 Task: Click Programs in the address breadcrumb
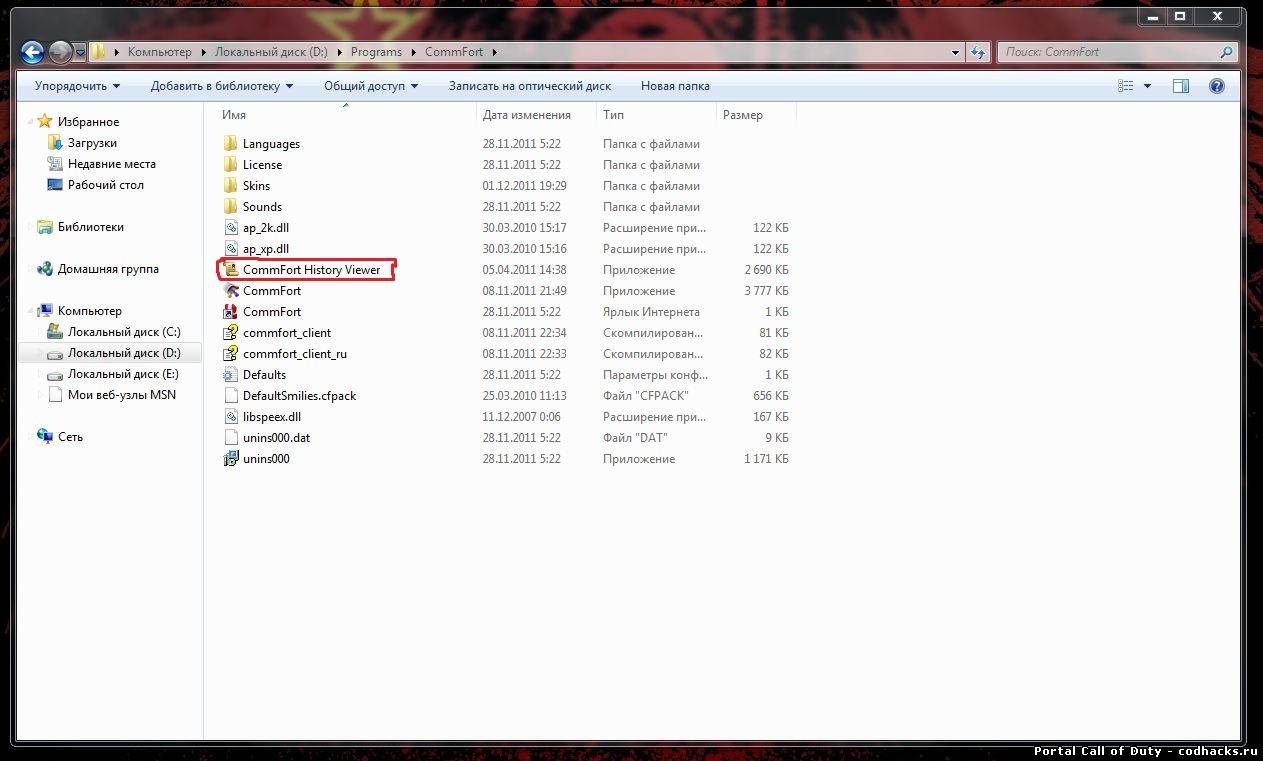(376, 52)
